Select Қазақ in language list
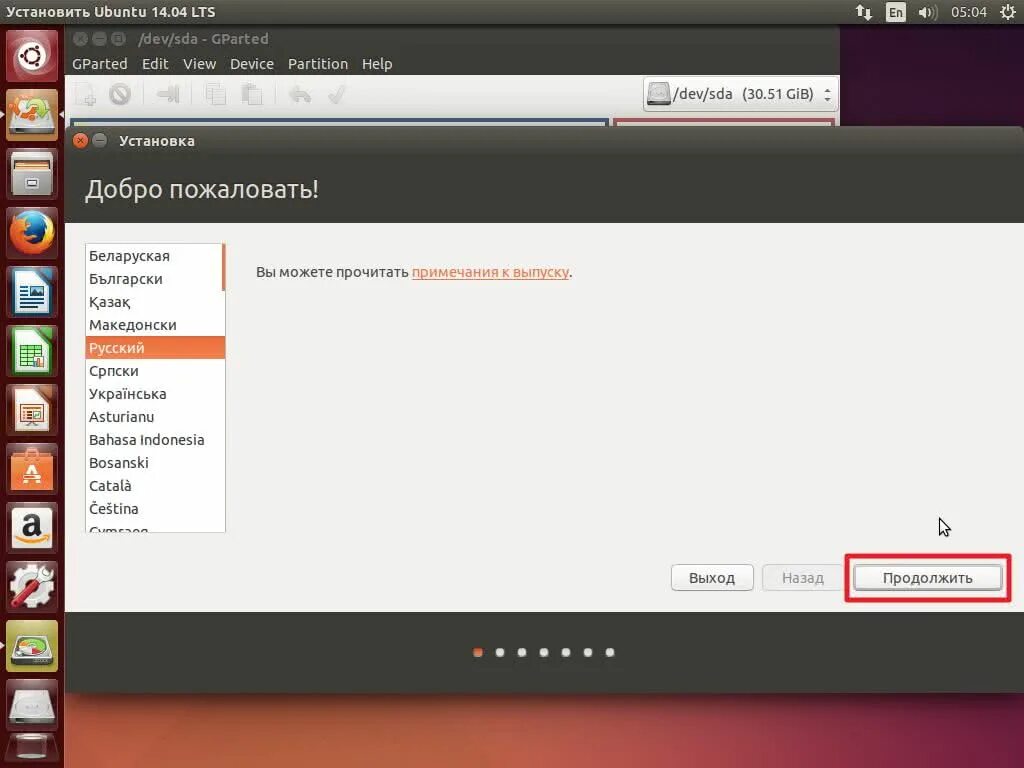Screen dimensions: 1024x768 tap(154, 302)
